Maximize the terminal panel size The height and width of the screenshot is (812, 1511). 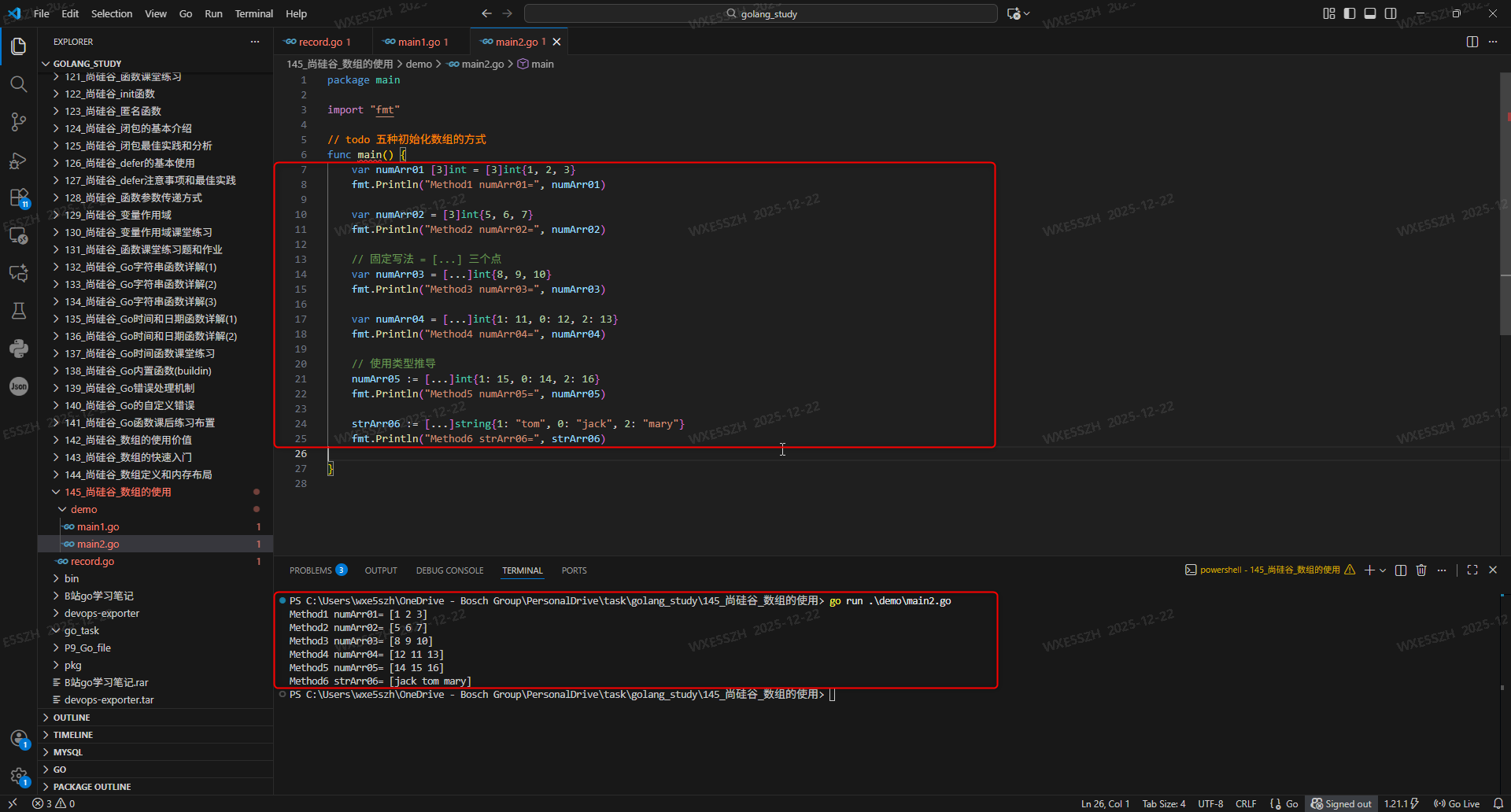[1472, 570]
